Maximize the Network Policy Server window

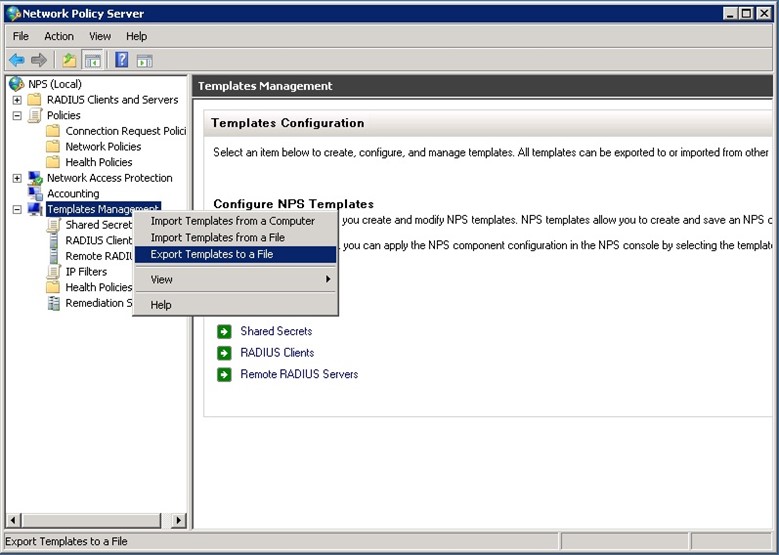[x=746, y=13]
